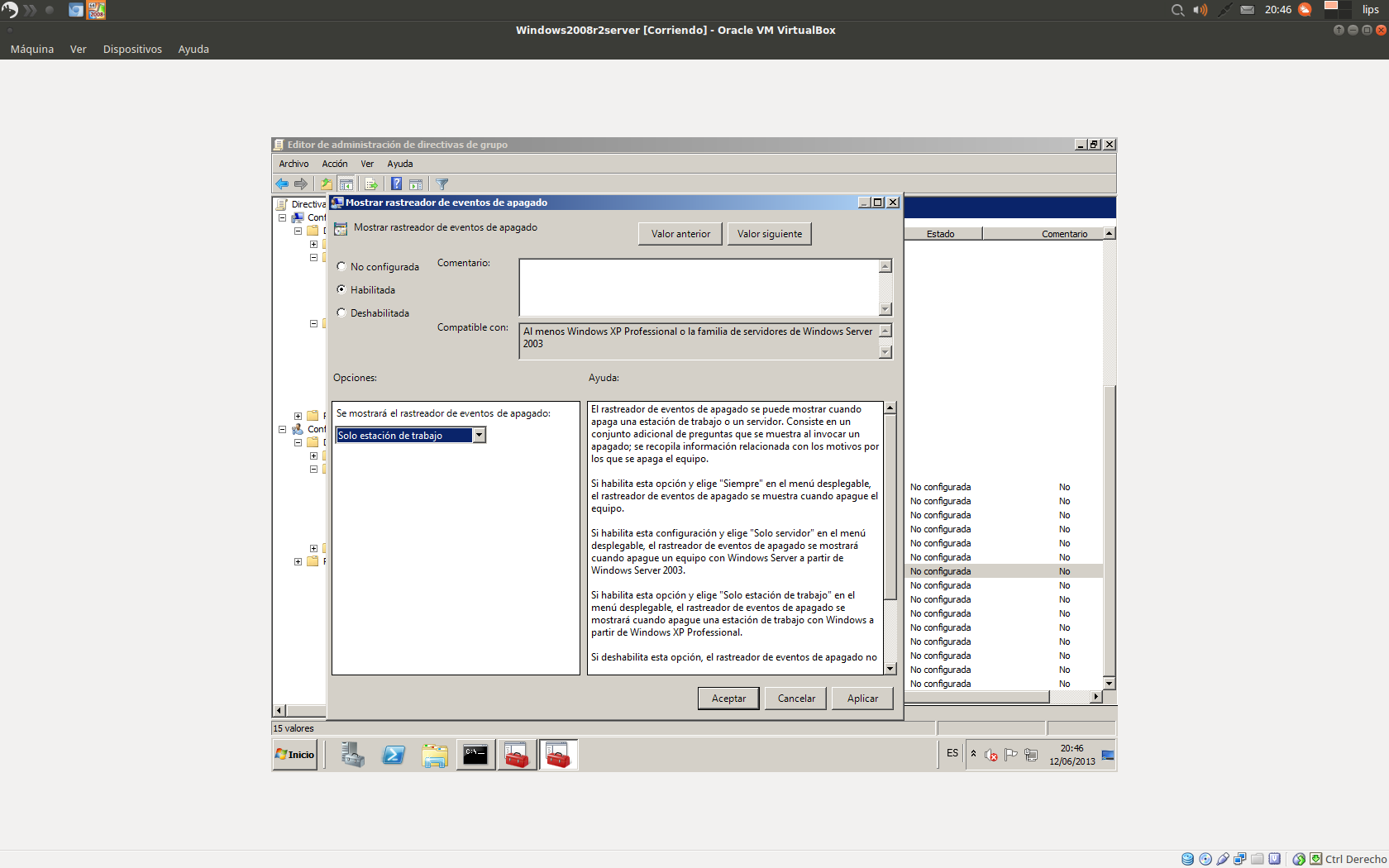Click the Aplicar button

point(862,698)
